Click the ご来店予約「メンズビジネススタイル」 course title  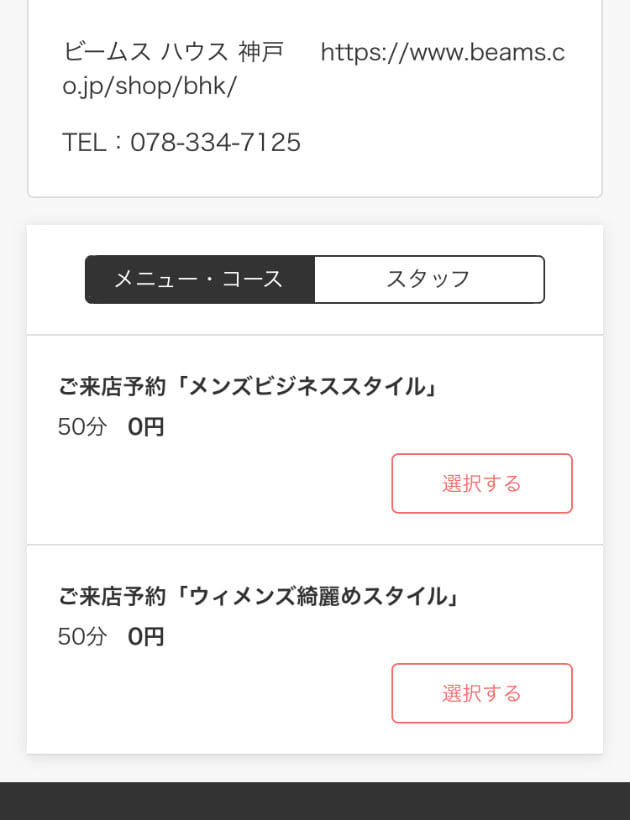248,387
